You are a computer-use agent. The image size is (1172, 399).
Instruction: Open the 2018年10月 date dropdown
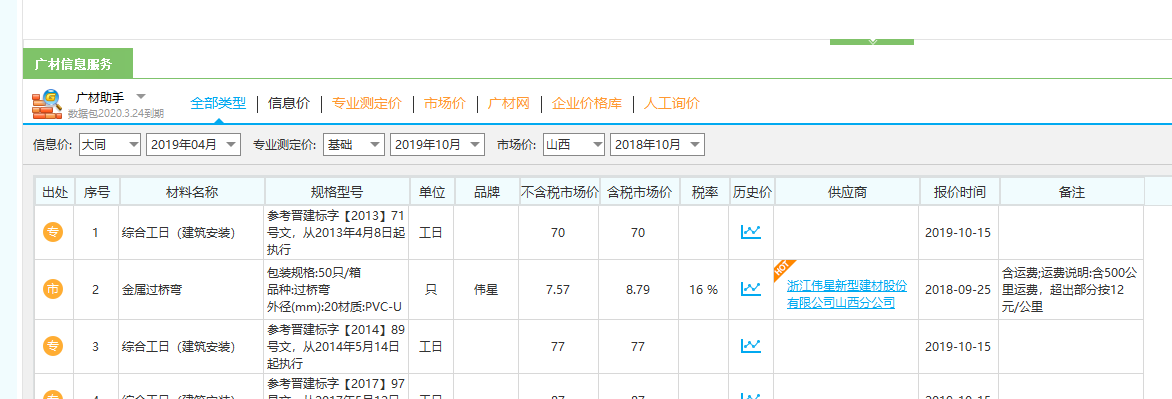[x=658, y=145]
